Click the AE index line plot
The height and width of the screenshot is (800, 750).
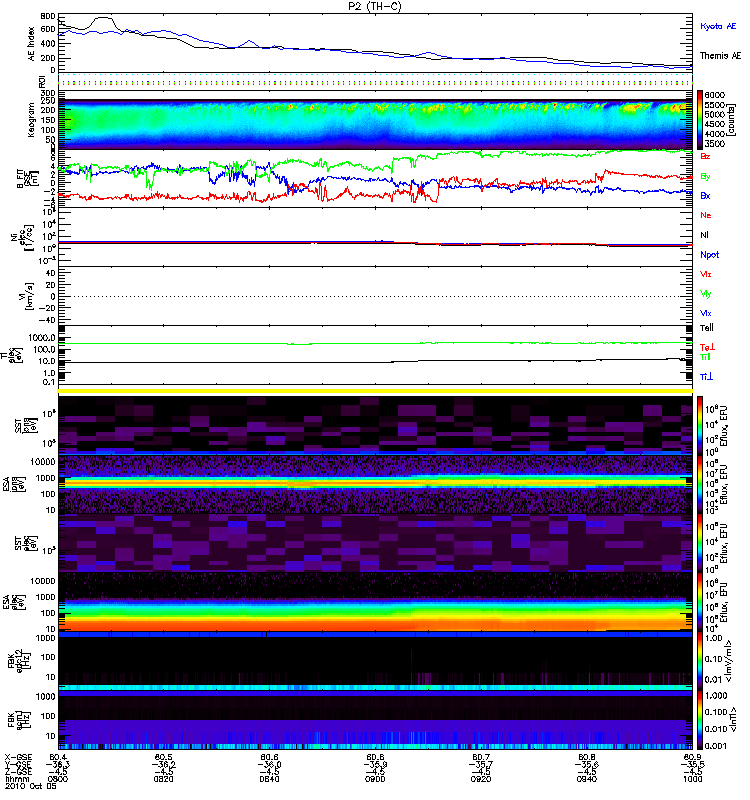375,42
